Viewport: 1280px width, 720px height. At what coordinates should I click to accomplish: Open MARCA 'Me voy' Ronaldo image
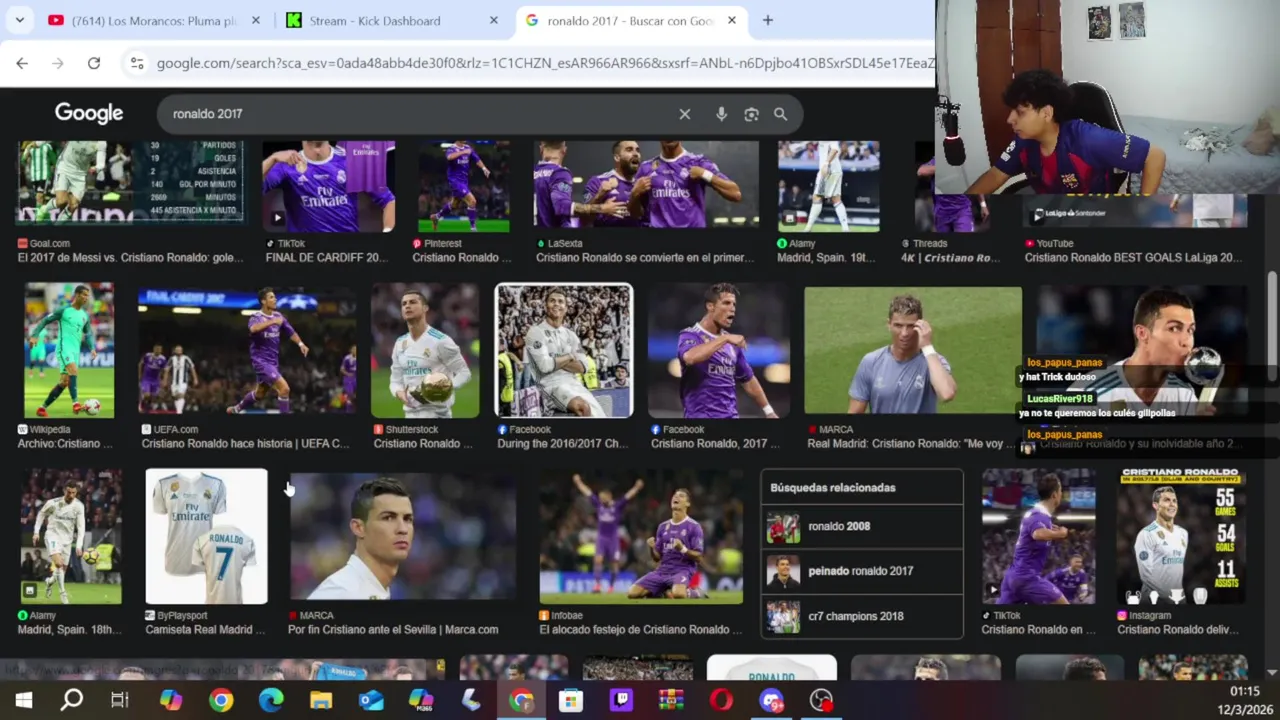pyautogui.click(x=913, y=350)
